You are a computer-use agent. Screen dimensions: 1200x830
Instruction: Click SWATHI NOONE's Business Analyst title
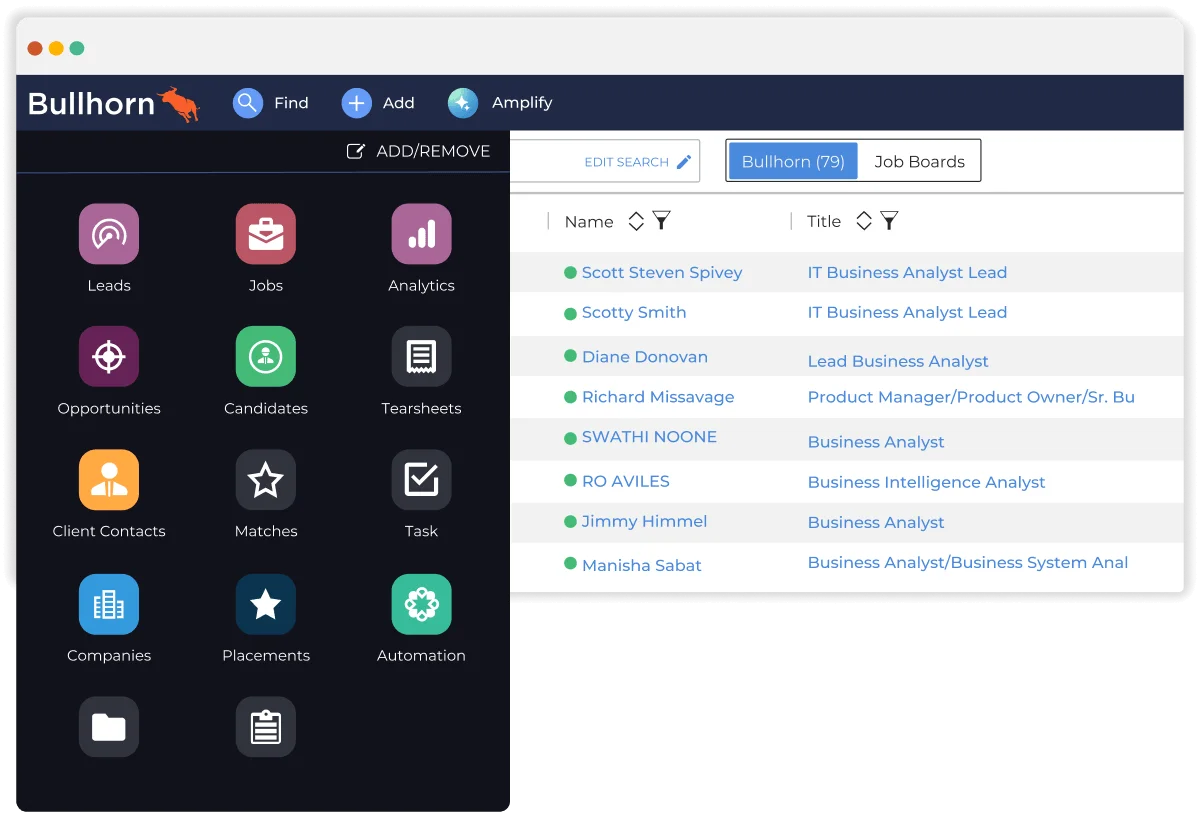(x=876, y=441)
